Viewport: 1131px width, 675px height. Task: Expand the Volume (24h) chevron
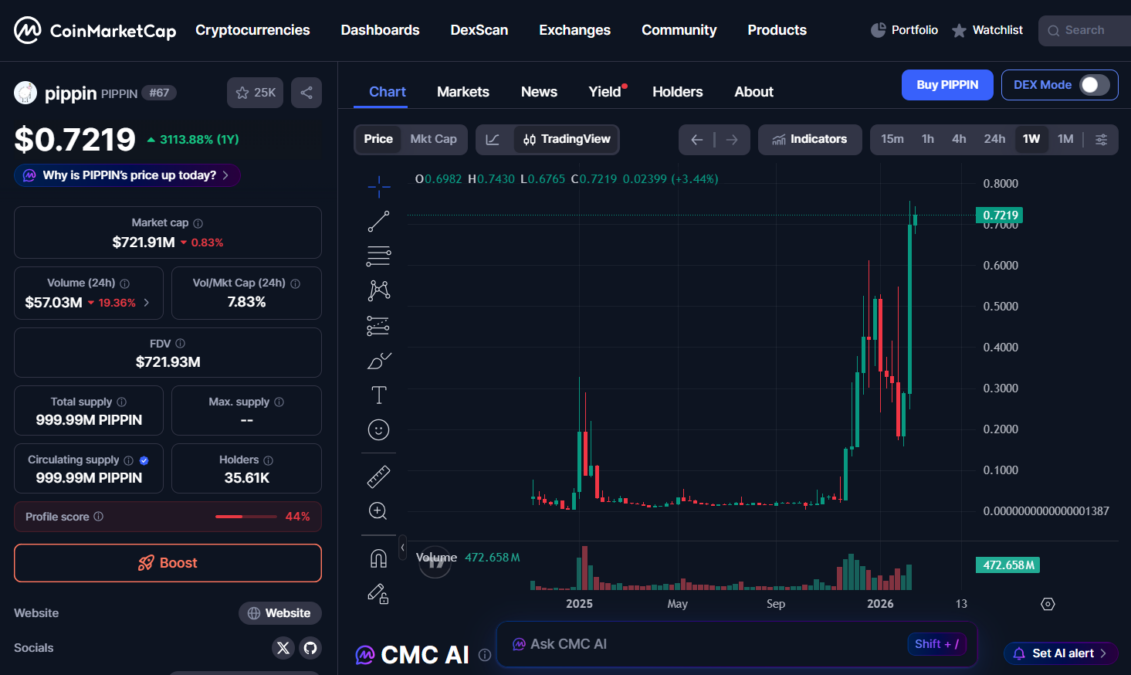(147, 303)
